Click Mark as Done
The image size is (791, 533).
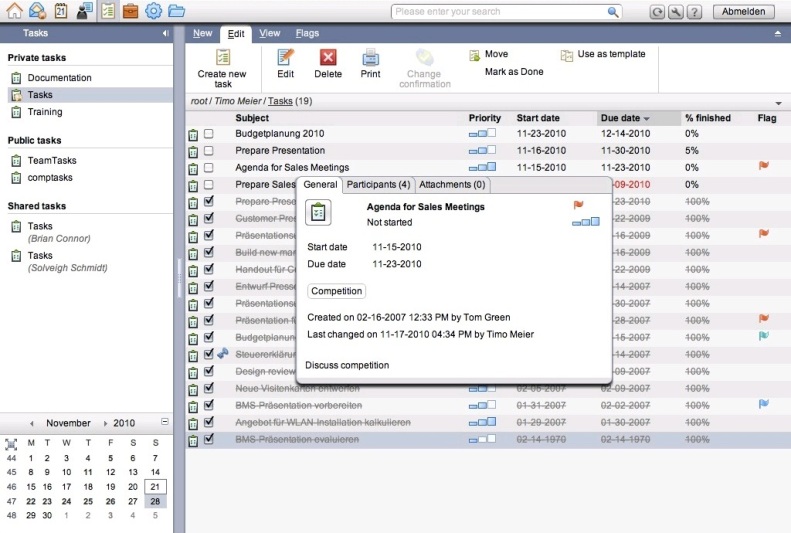[x=514, y=72]
